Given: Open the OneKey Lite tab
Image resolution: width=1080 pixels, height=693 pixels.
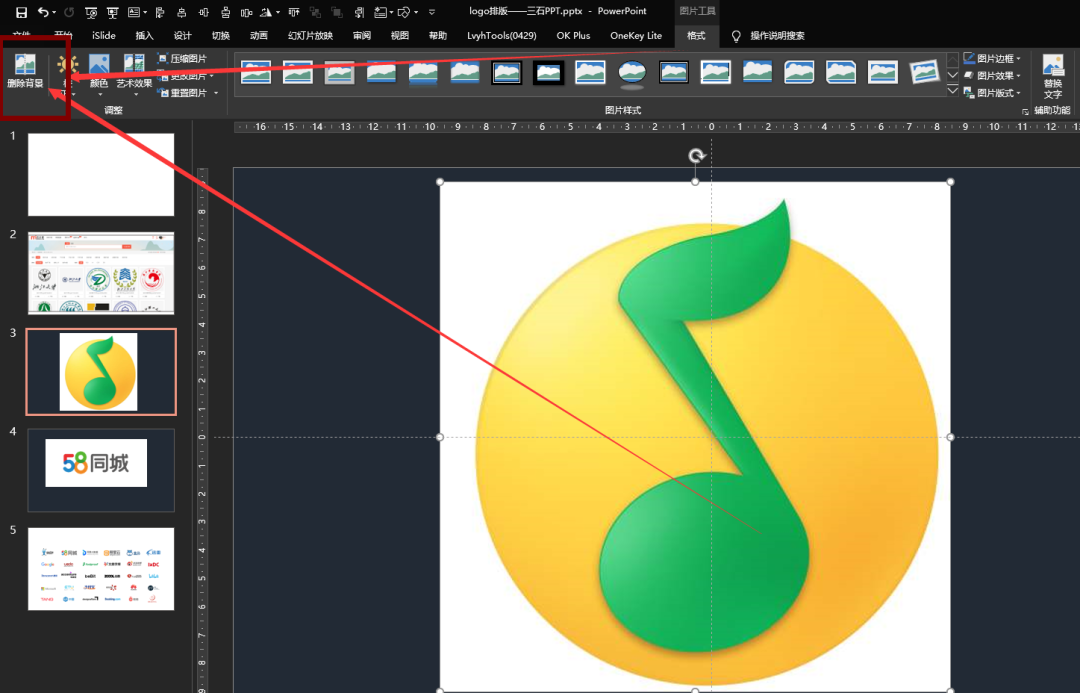Looking at the screenshot, I should tap(636, 36).
